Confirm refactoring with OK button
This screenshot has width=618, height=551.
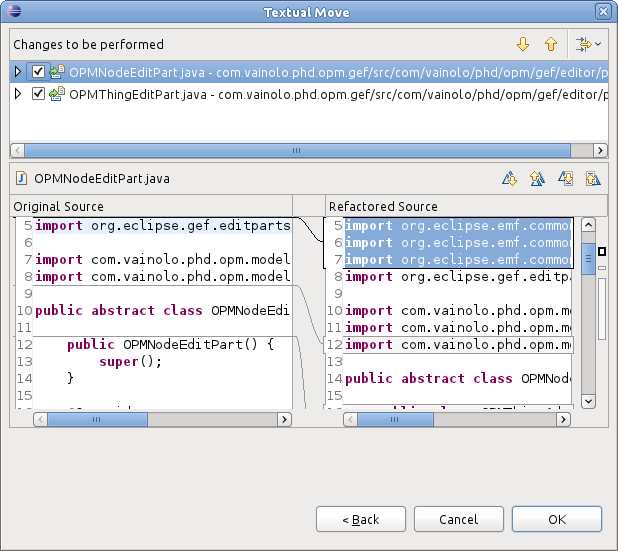(557, 519)
